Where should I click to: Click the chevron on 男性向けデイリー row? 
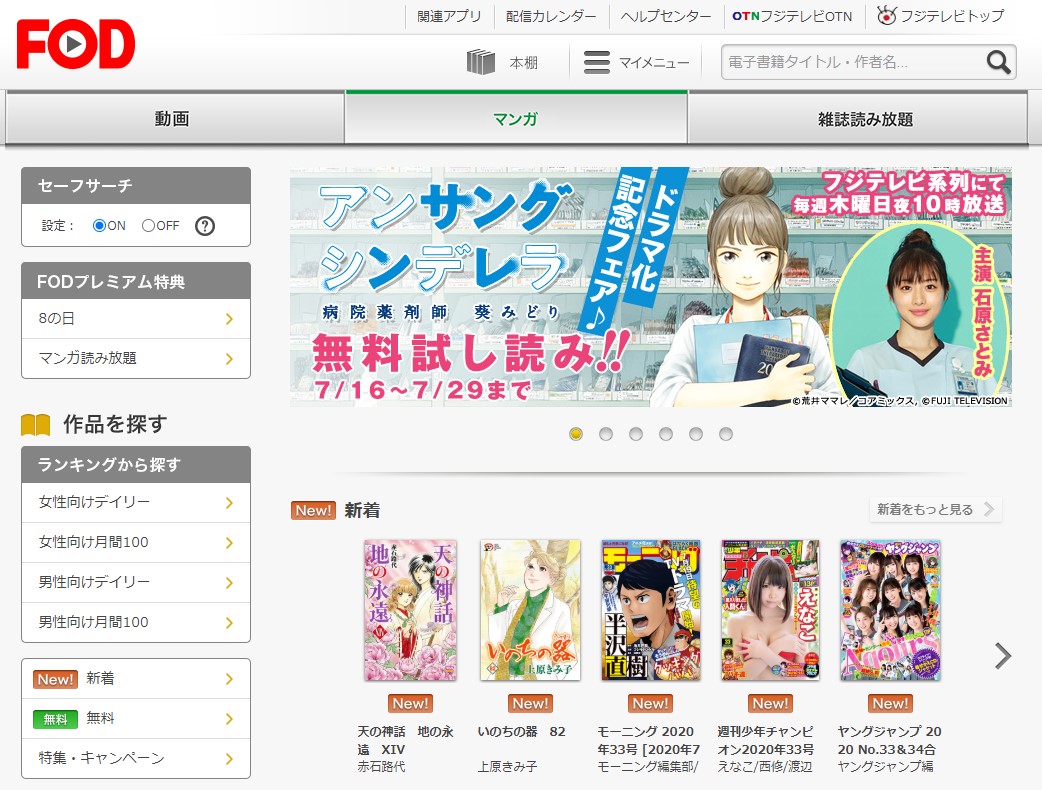coord(229,583)
